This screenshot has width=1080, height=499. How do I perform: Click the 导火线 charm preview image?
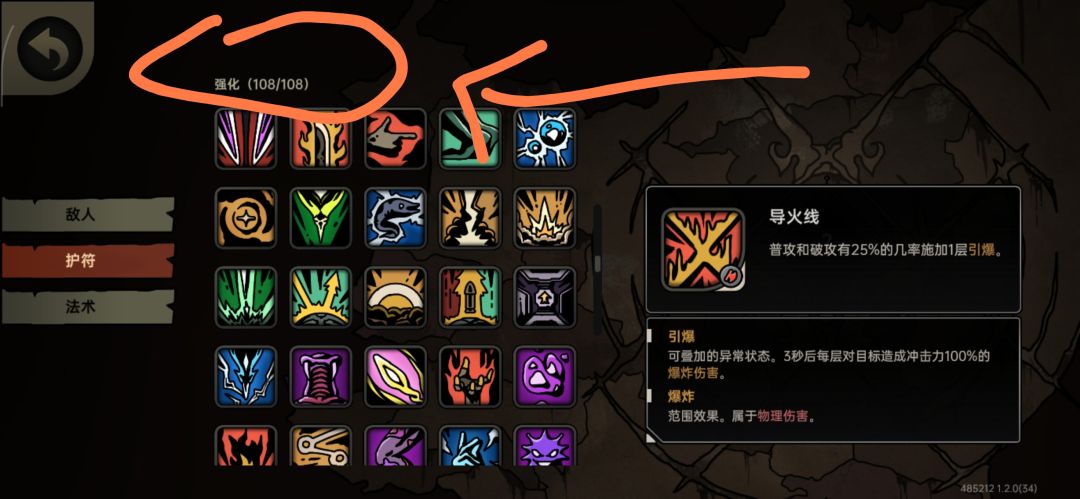(703, 250)
